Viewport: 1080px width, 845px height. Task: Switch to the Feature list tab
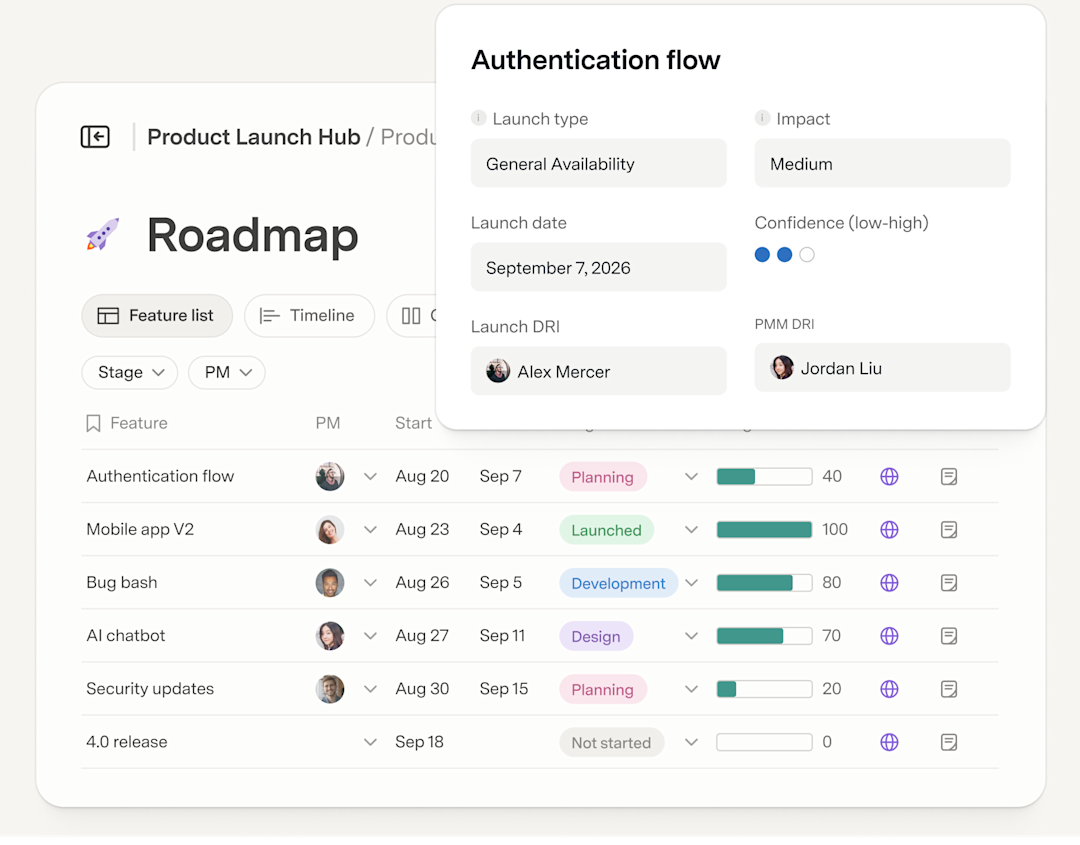(x=157, y=315)
